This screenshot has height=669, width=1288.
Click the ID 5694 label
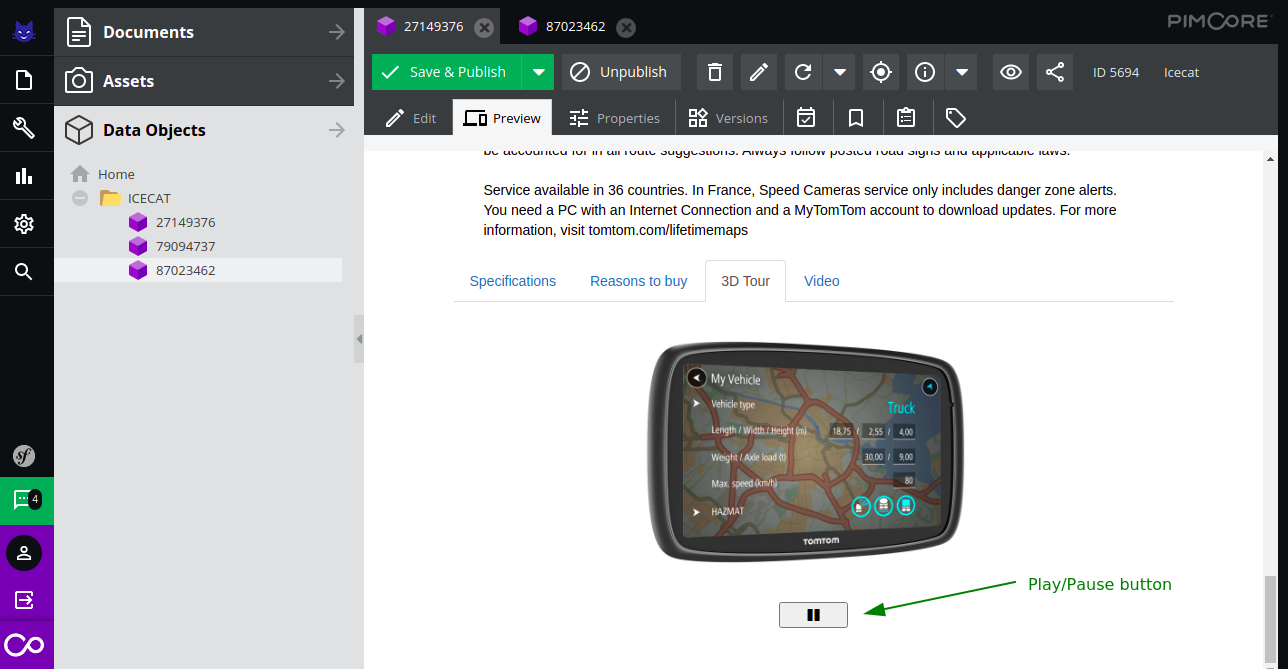(x=1116, y=72)
